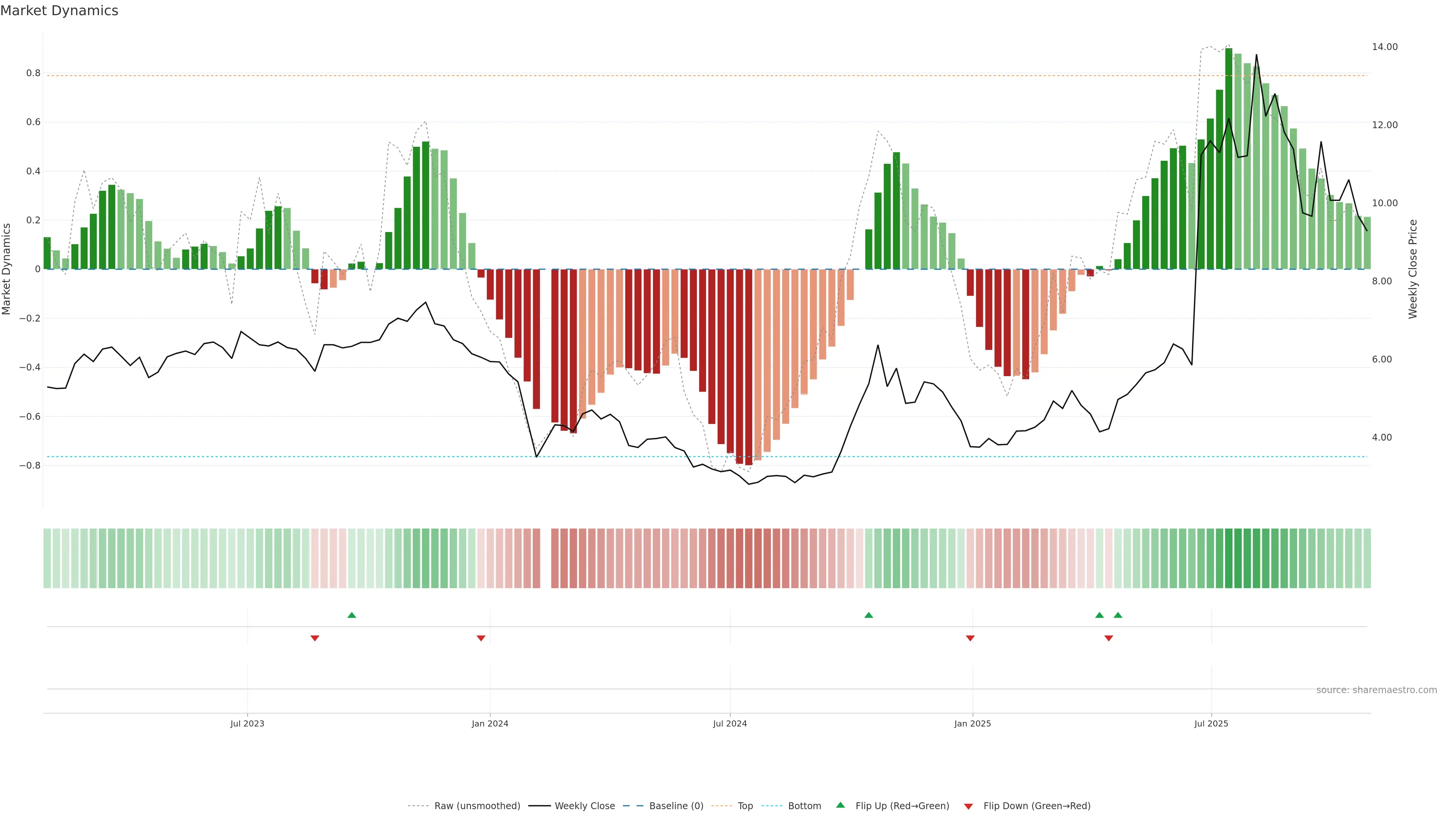Click the Market Dynamics chart title
The image size is (1456, 819).
tap(60, 11)
